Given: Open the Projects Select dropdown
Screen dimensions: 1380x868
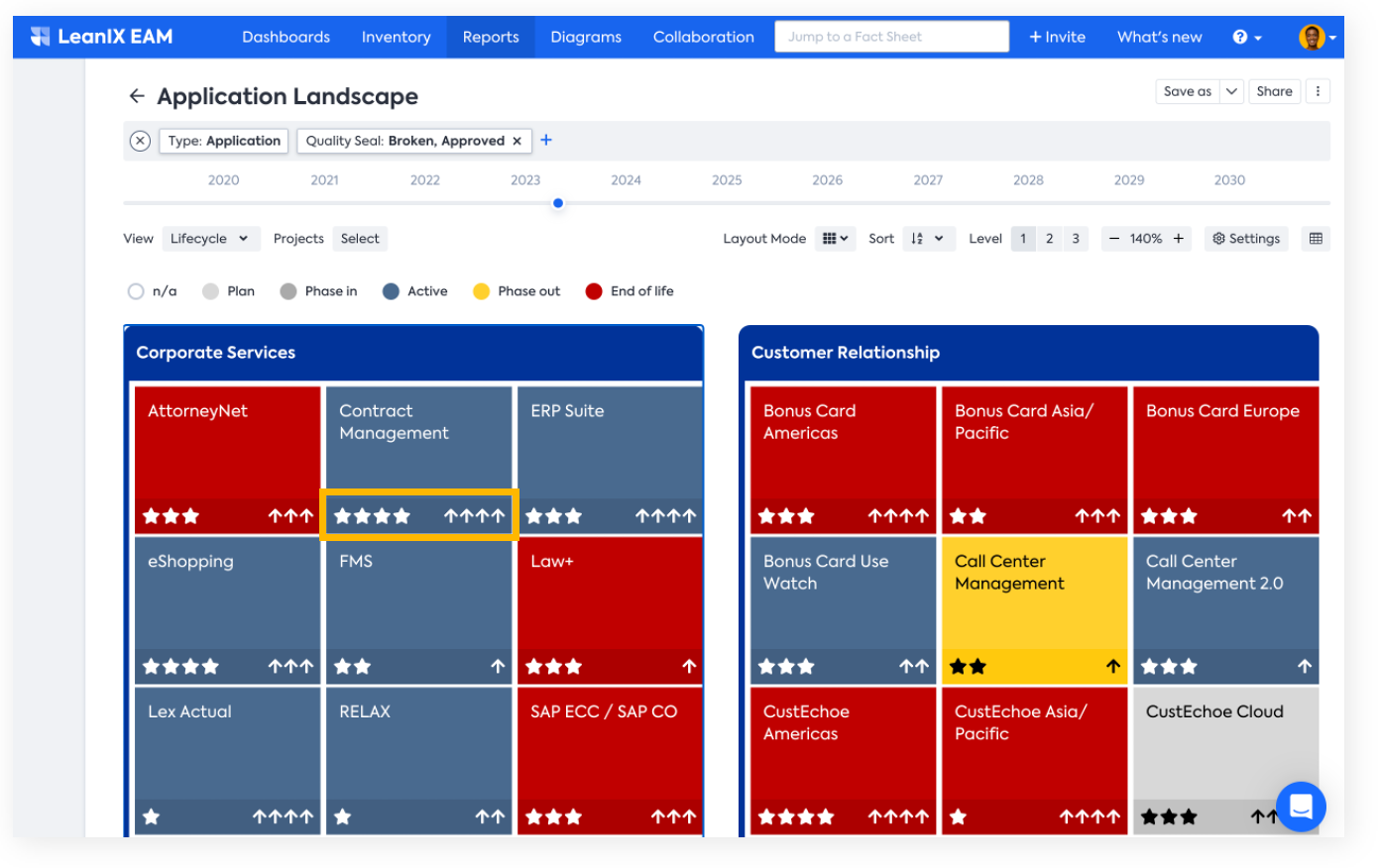Looking at the screenshot, I should (x=360, y=239).
